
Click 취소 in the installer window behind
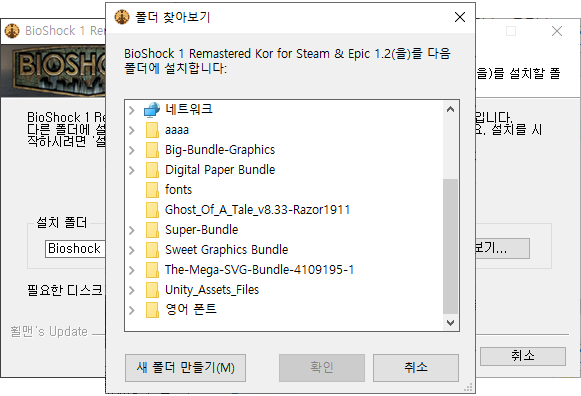[x=523, y=356]
